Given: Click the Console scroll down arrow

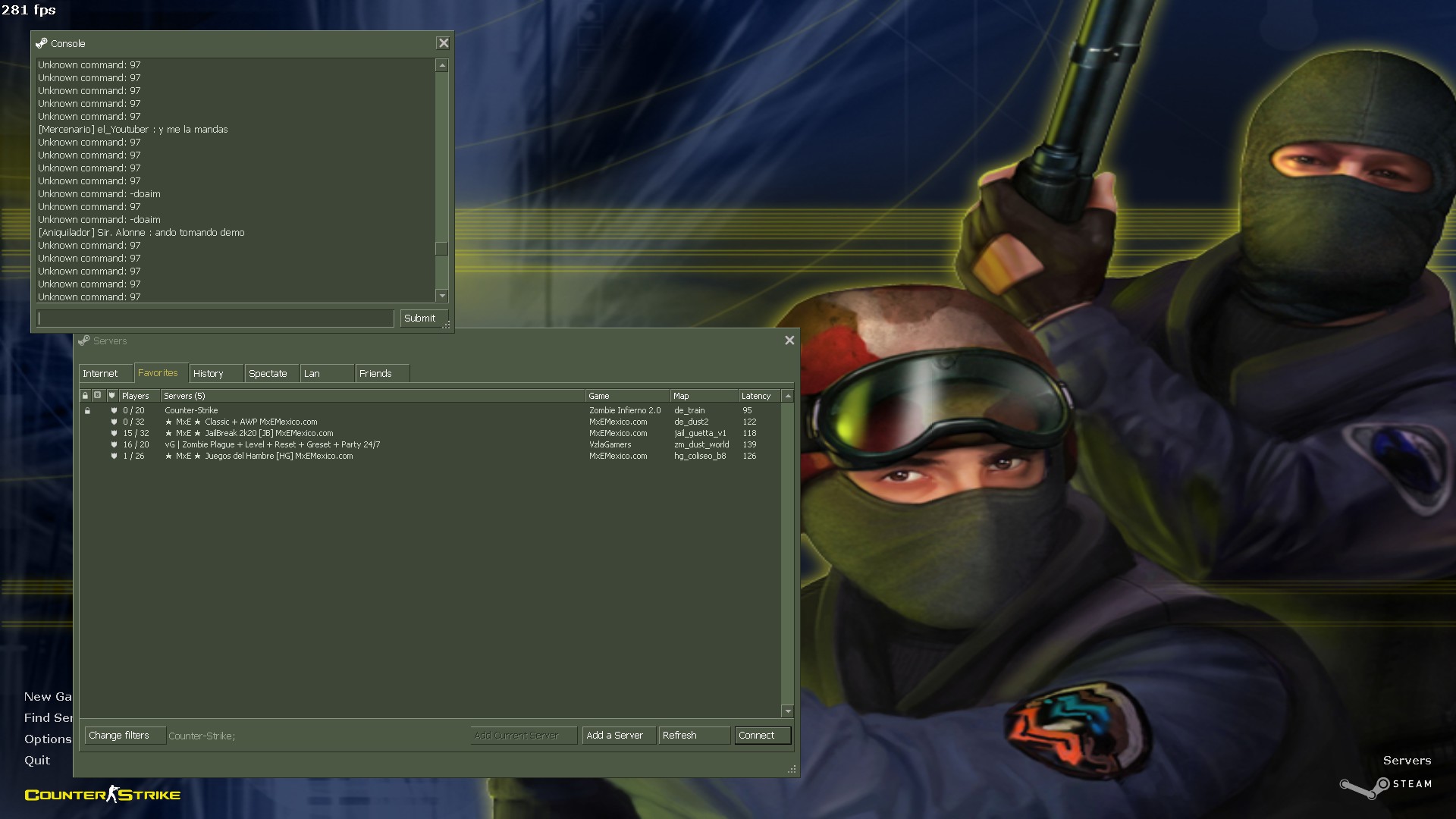Looking at the screenshot, I should click(x=442, y=296).
